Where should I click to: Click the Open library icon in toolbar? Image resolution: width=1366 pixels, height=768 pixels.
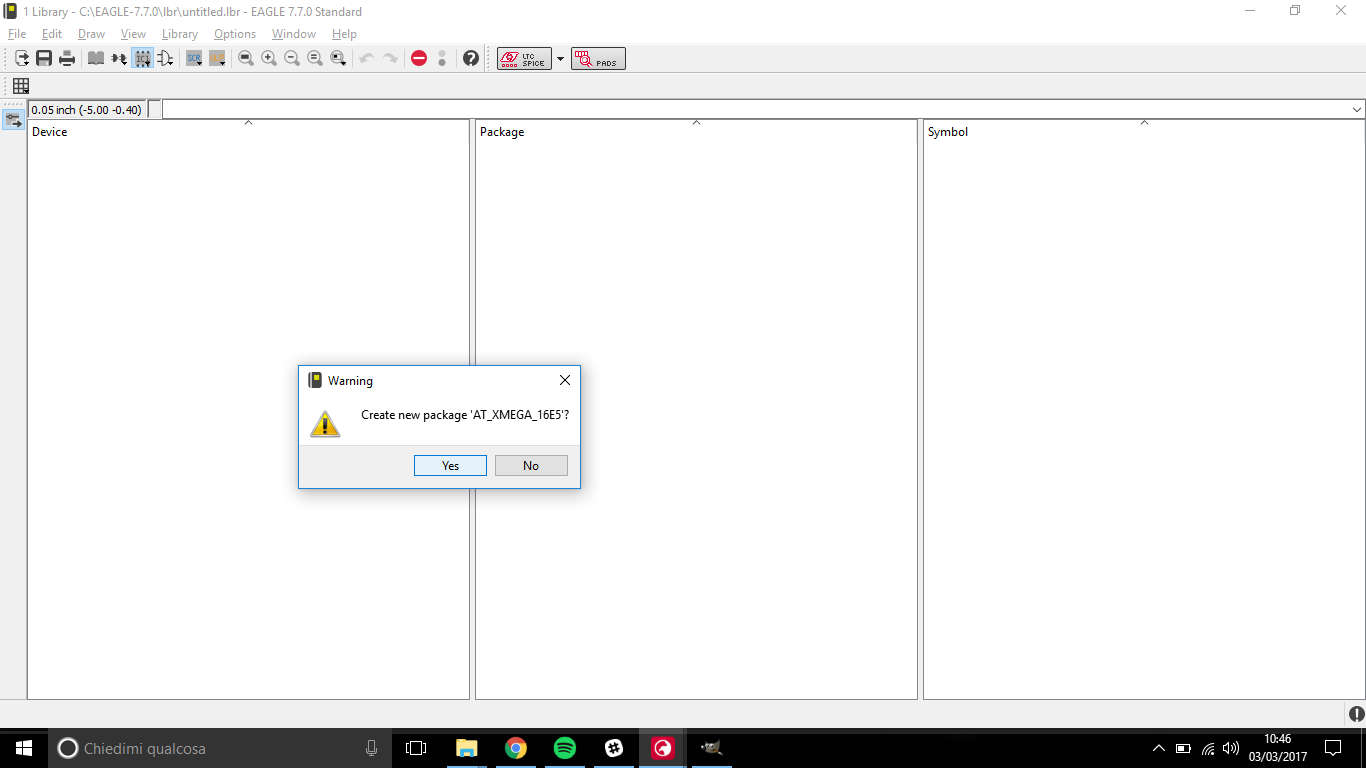click(x=21, y=58)
